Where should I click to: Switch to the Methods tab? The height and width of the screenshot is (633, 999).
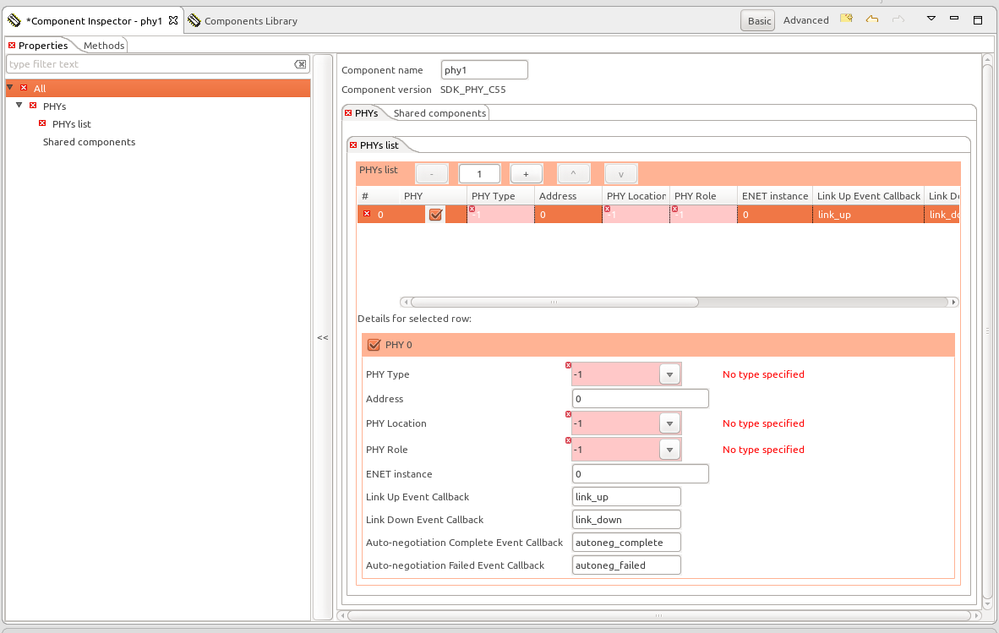pyautogui.click(x=103, y=45)
